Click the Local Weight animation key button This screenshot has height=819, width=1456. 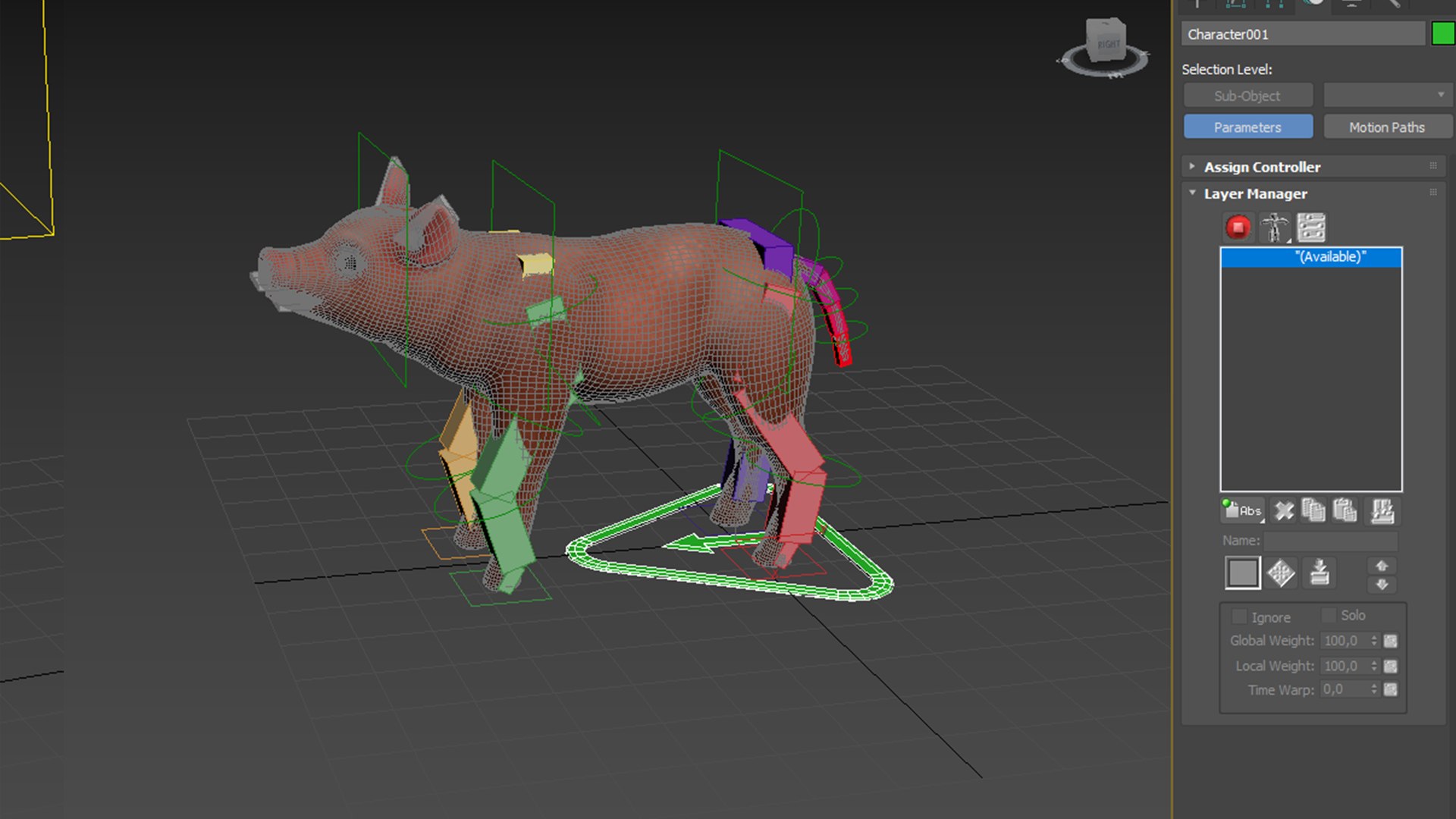[x=1390, y=667]
